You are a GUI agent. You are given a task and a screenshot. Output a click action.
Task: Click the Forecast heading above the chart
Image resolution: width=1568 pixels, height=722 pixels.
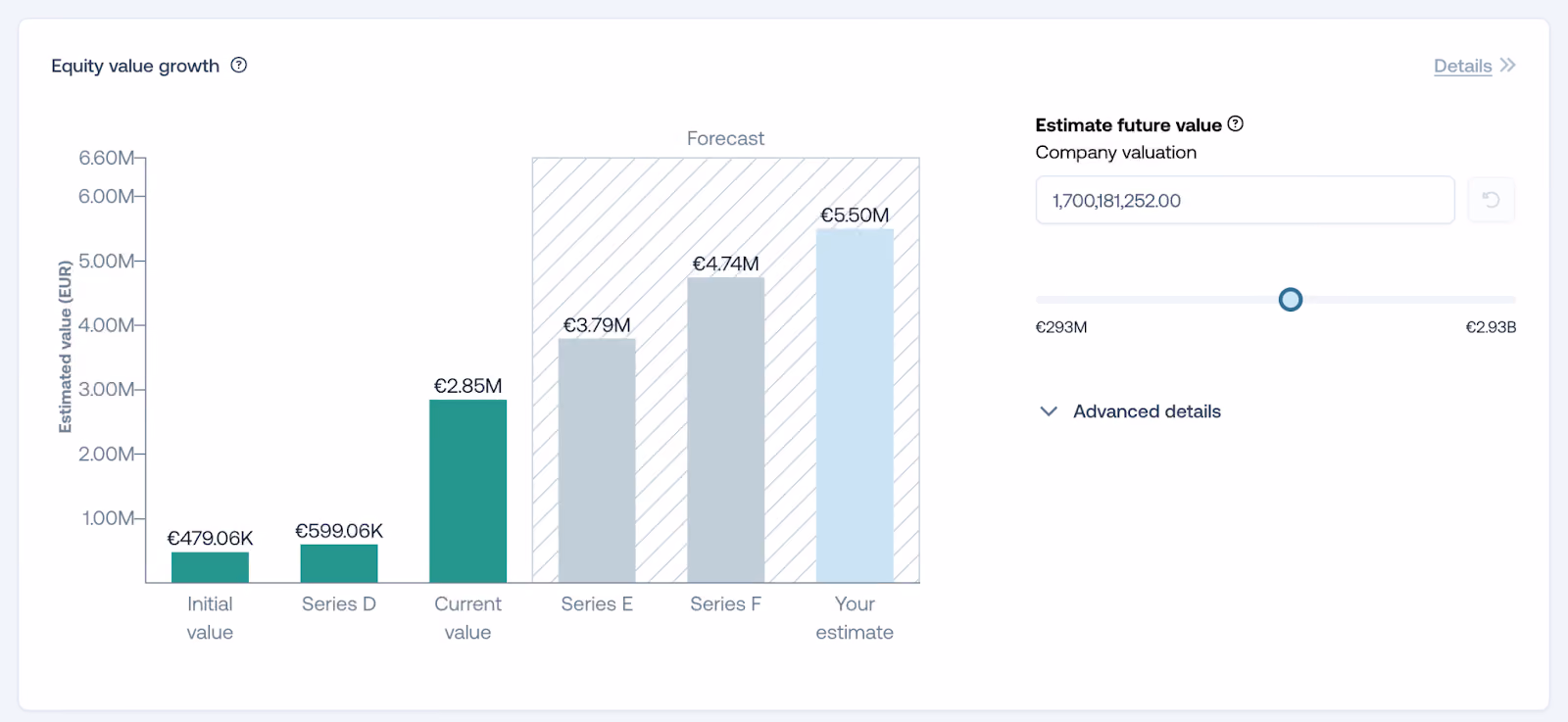click(x=725, y=138)
